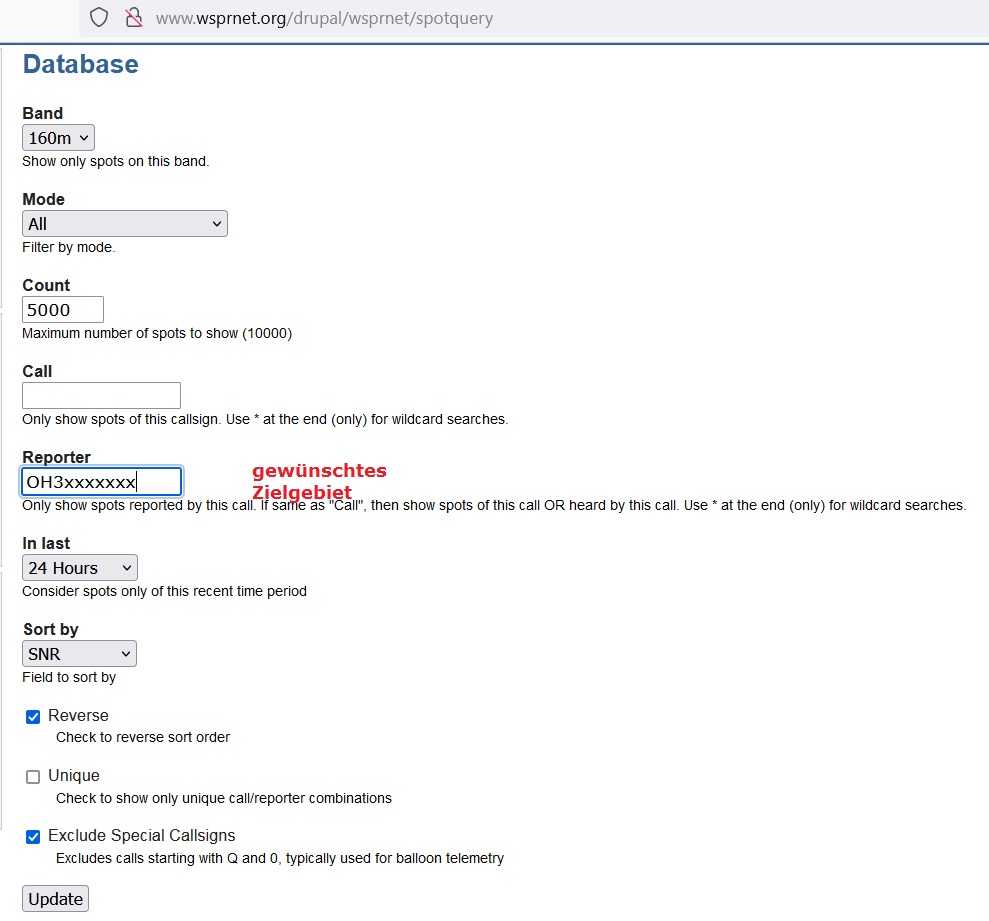Click the tracking protection shield icon
Image resolution: width=989 pixels, height=921 pixels.
98,17
